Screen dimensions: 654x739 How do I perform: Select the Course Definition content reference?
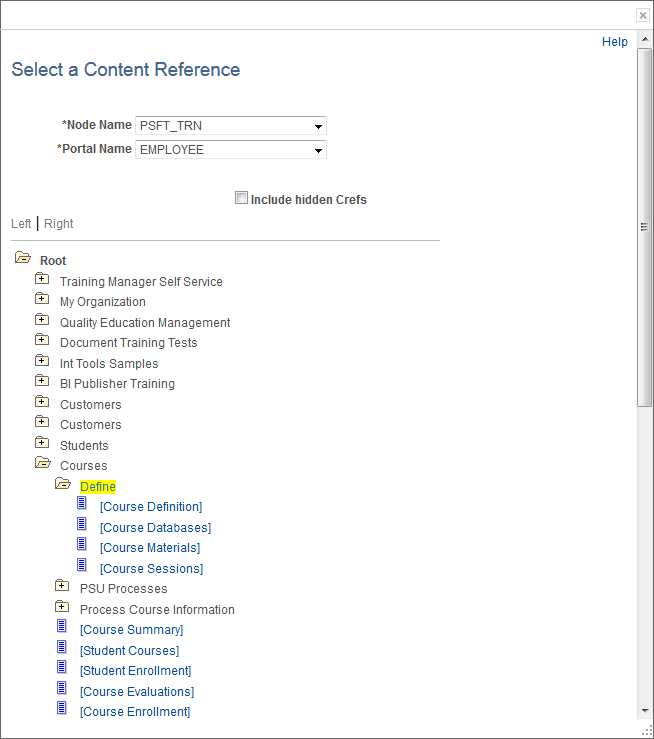pos(151,507)
